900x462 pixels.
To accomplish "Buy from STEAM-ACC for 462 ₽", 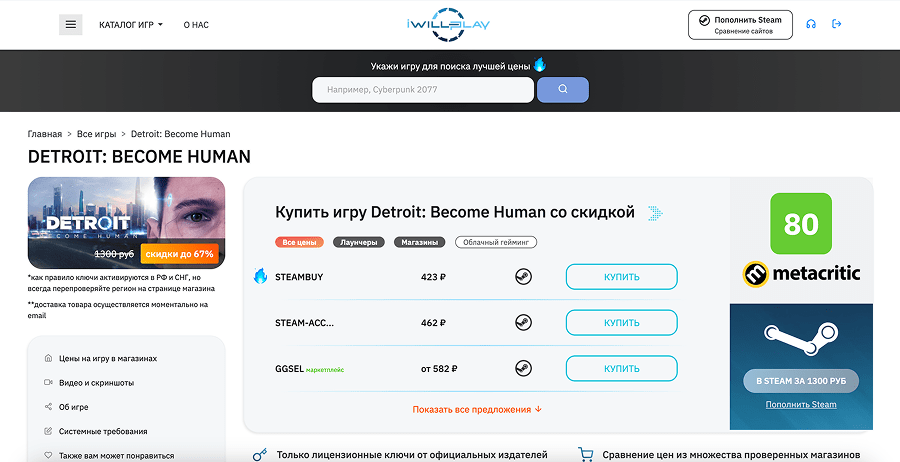I will (x=622, y=323).
